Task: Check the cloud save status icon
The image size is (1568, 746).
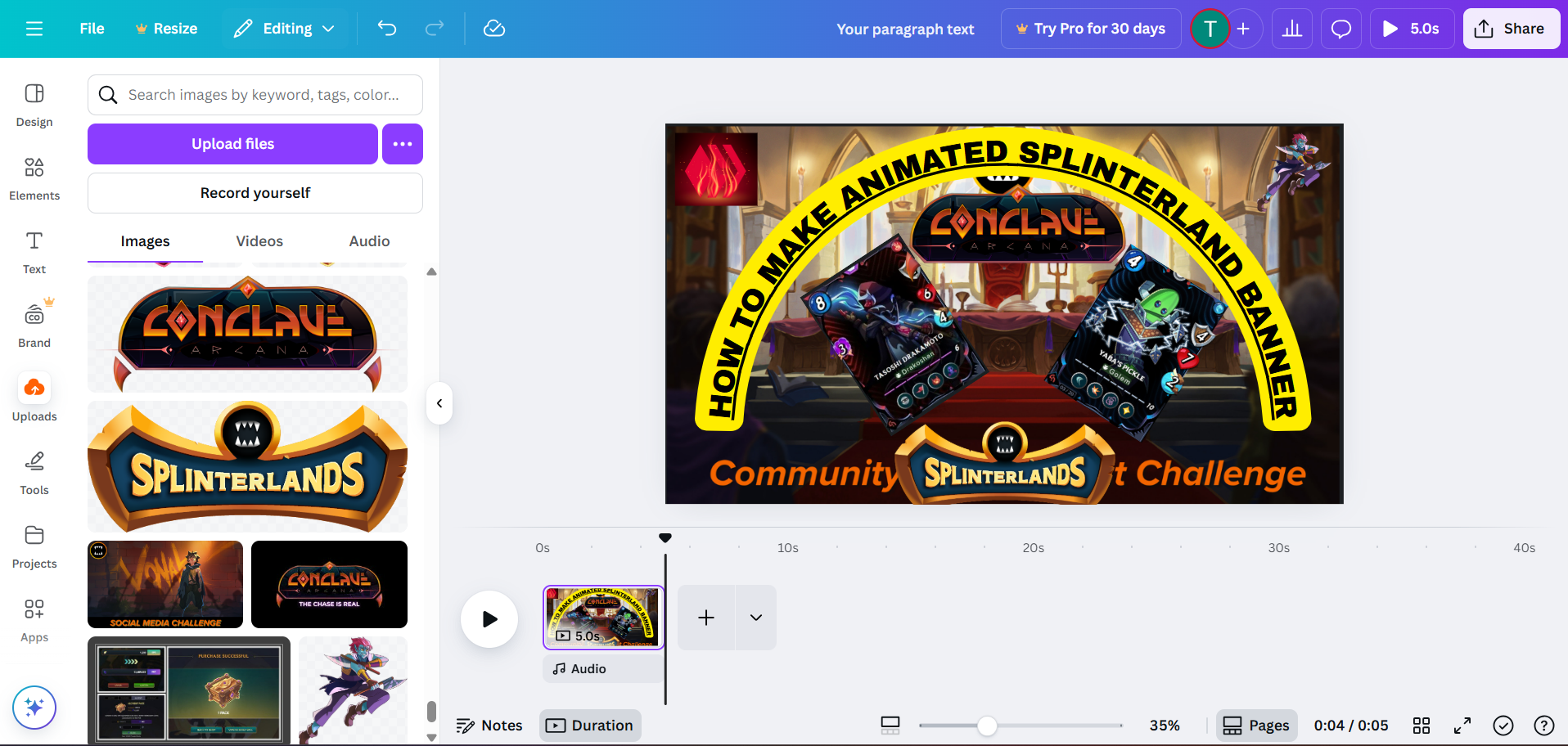Action: 494,29
